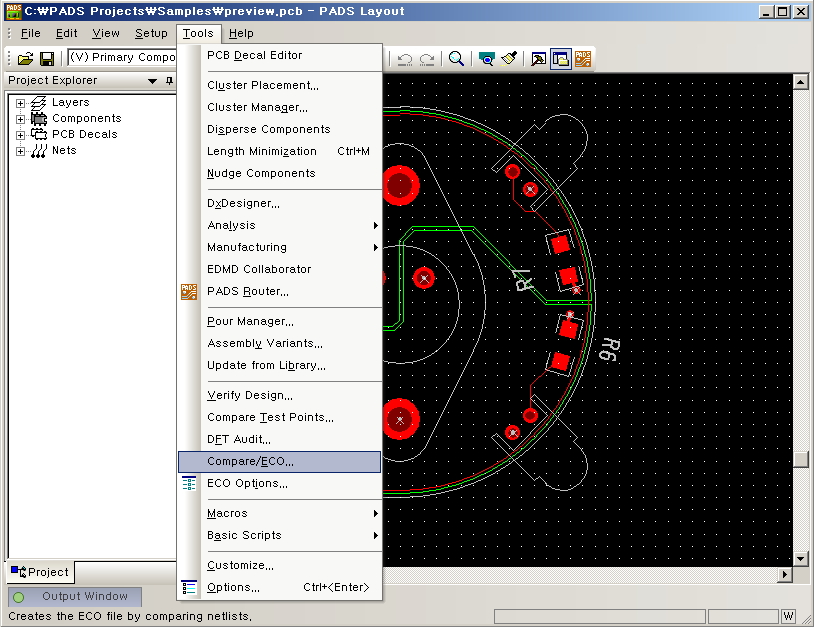Open the Output Window tab
This screenshot has width=814, height=627.
(x=75, y=597)
